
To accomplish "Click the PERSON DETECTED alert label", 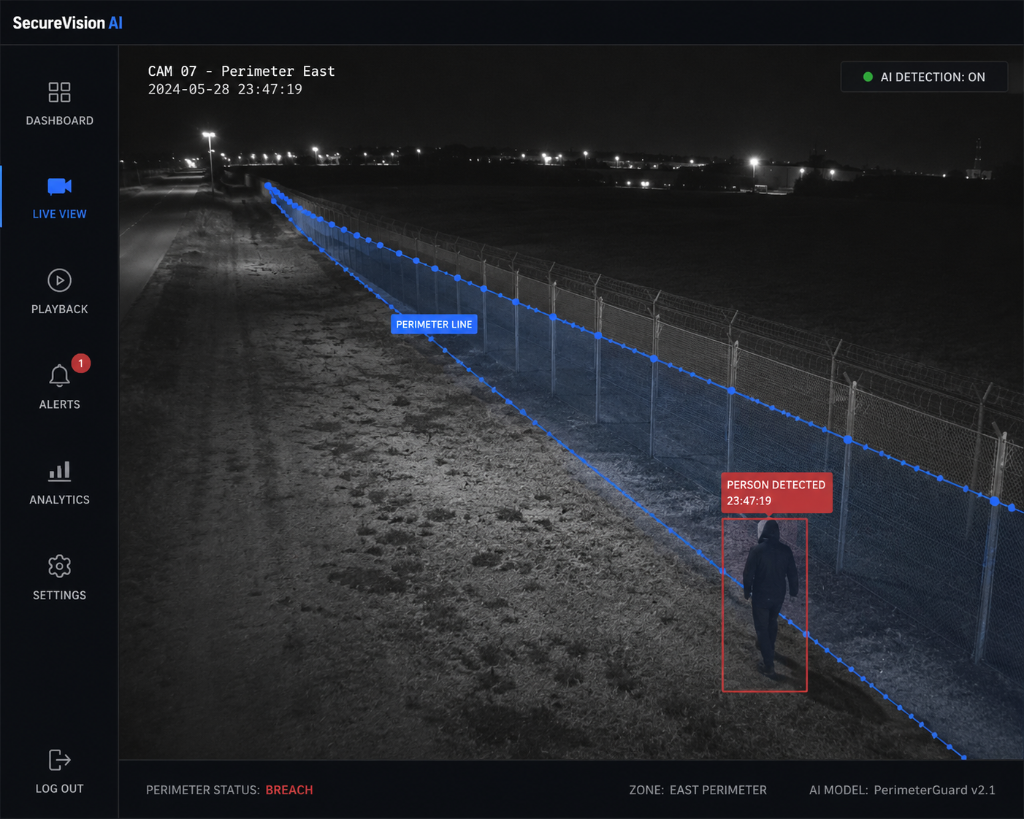I will [x=776, y=492].
